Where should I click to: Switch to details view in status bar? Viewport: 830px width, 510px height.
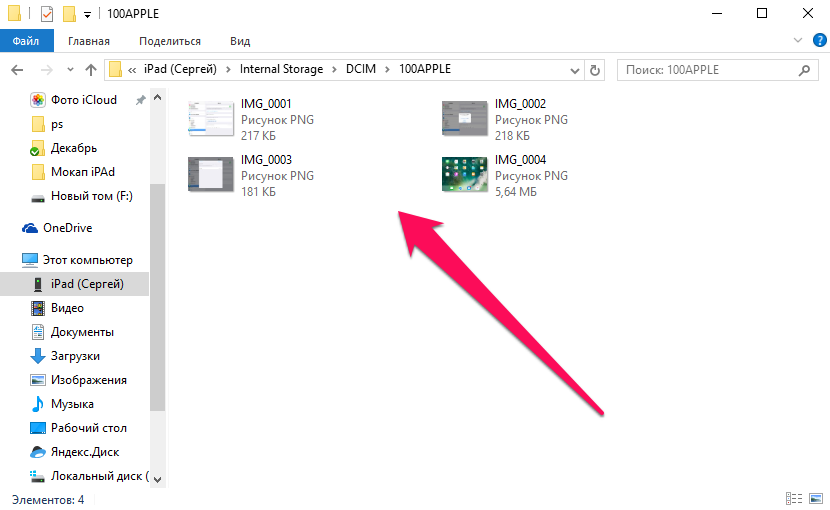click(x=794, y=498)
